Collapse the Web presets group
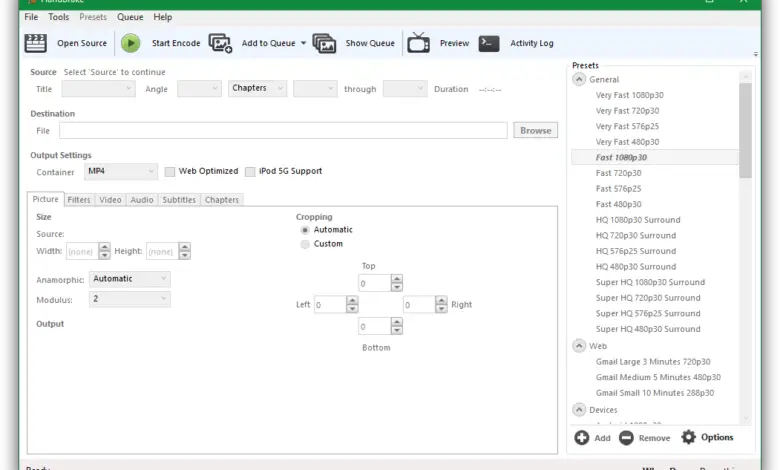 point(579,346)
